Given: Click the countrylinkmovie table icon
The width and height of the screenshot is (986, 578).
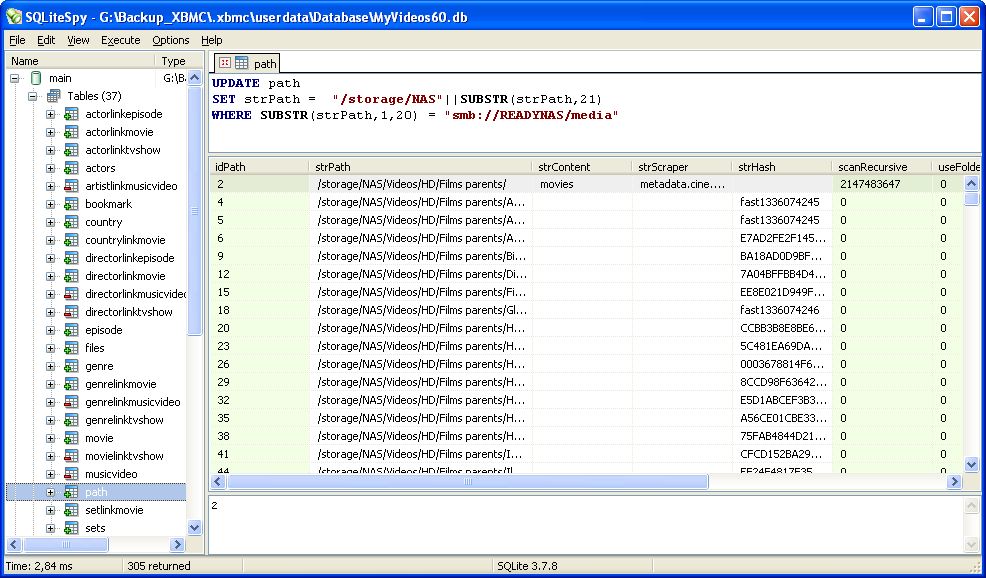Looking at the screenshot, I should [x=71, y=240].
